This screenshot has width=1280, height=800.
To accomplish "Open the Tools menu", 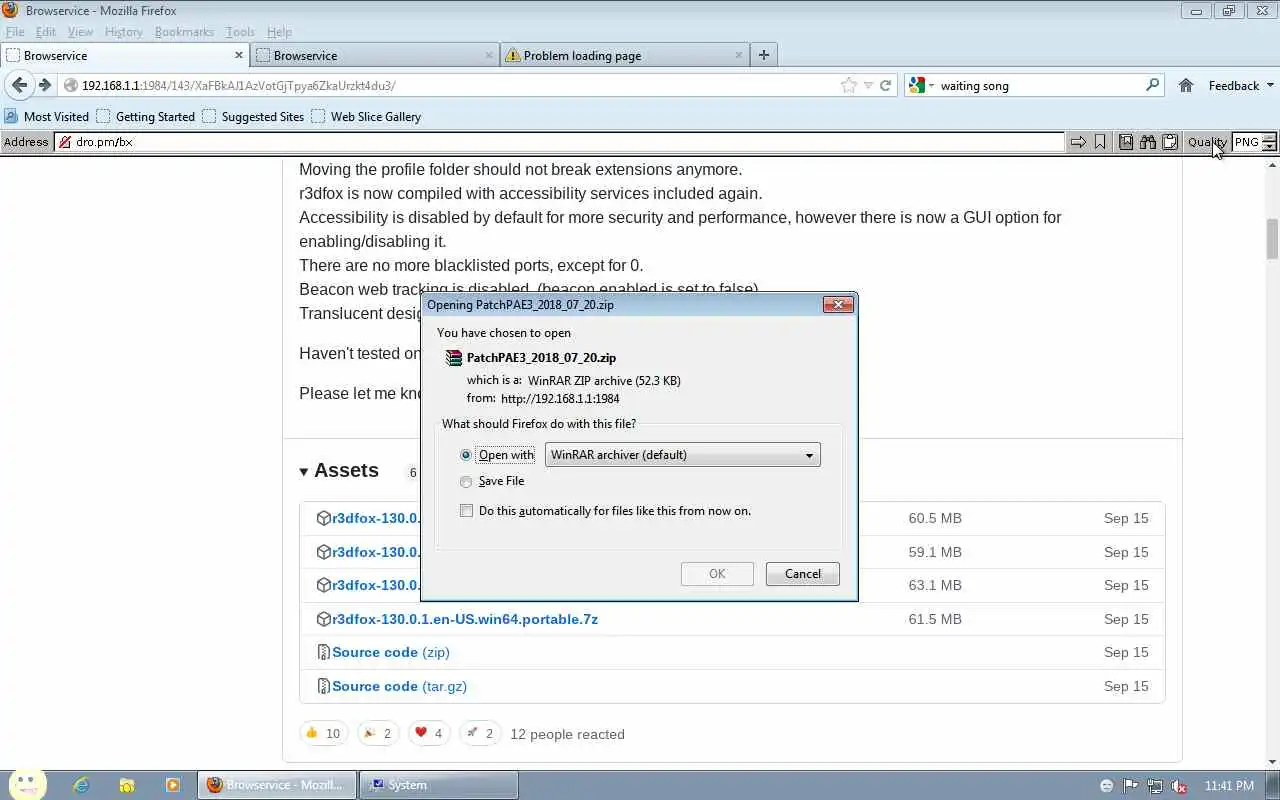I will coord(240,32).
